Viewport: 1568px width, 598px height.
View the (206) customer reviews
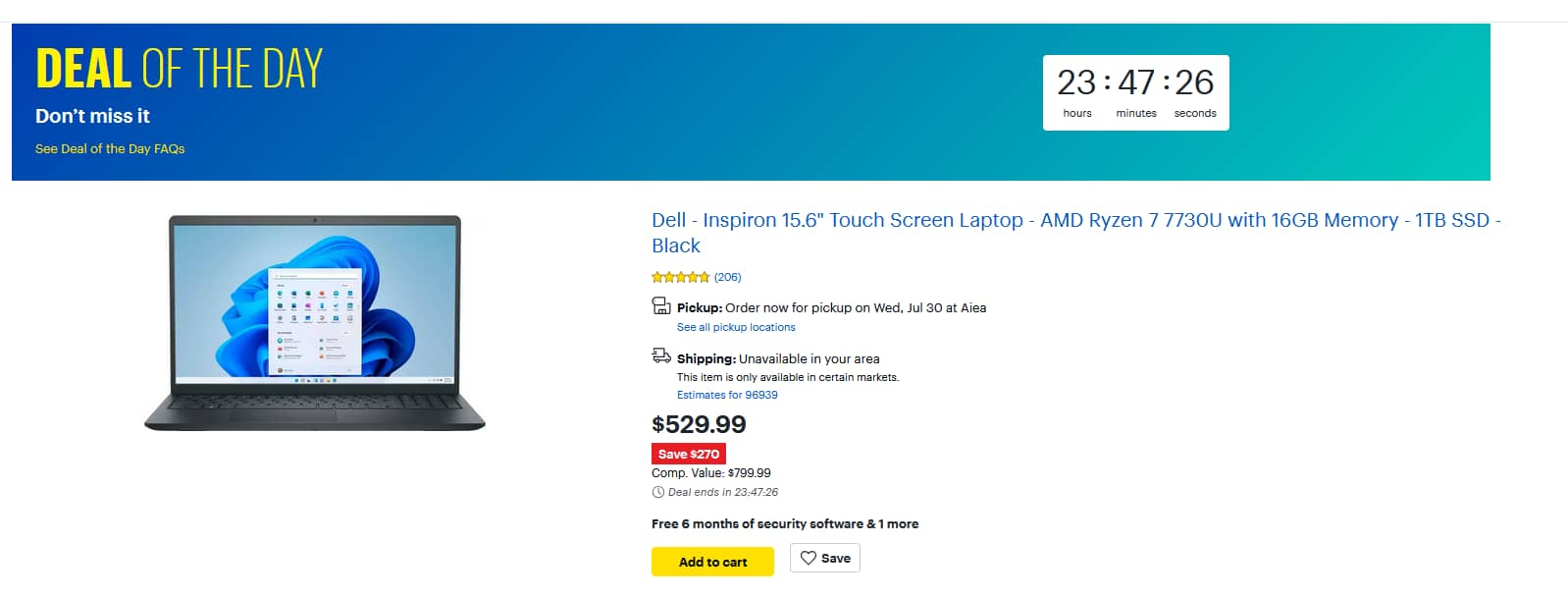pos(727,277)
